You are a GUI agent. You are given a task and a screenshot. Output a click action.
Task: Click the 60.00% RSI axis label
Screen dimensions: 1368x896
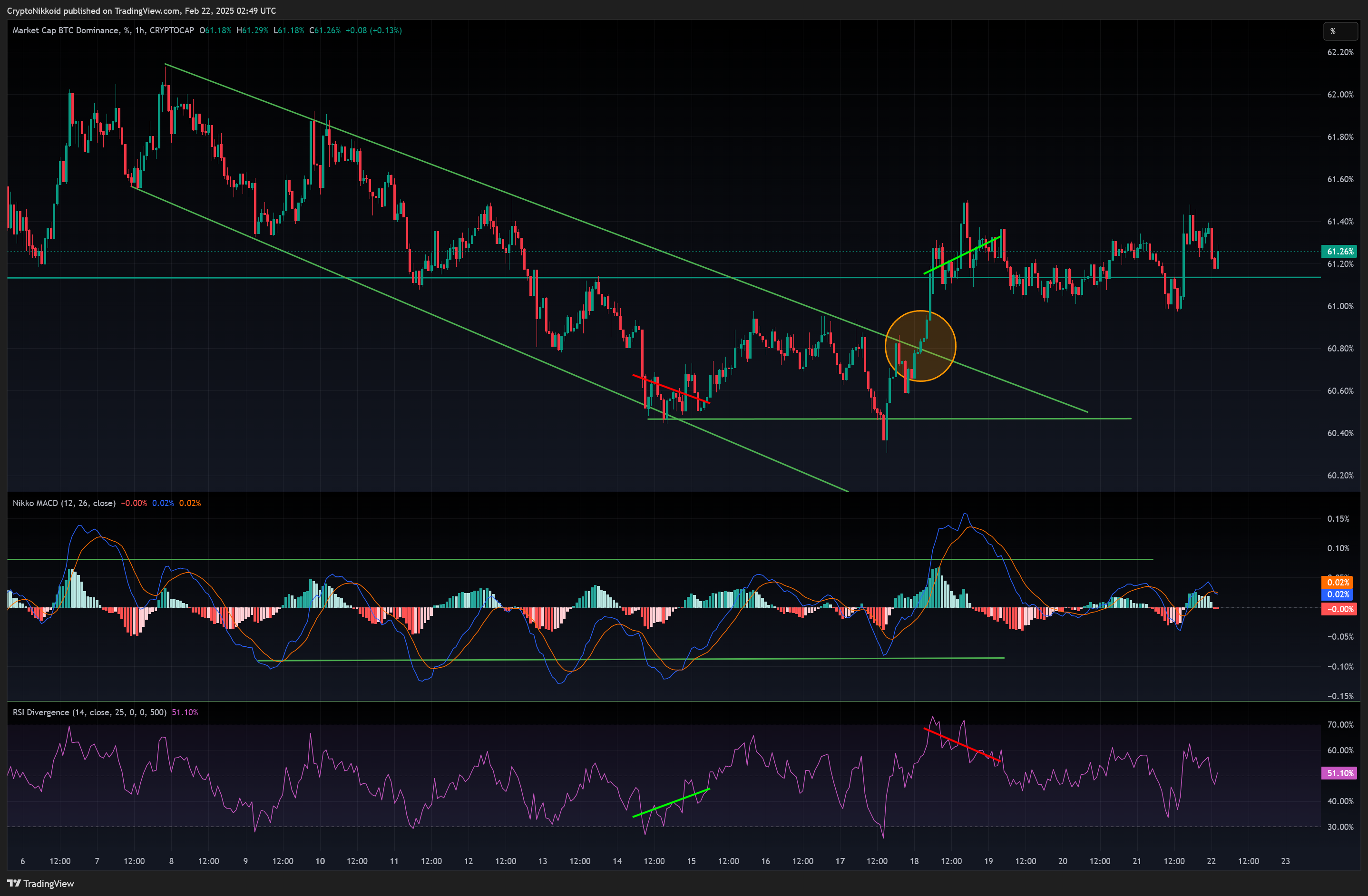[x=1340, y=750]
